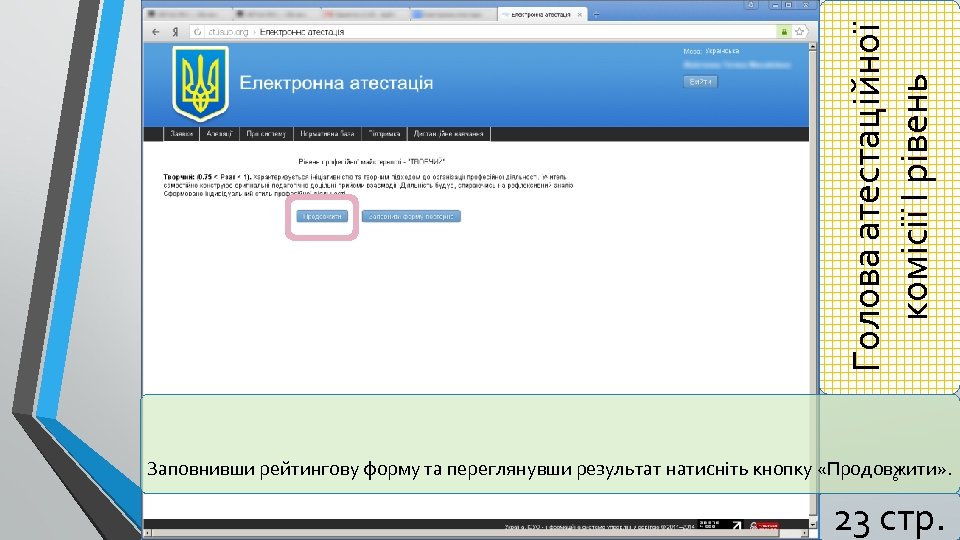Open the 'Дистанційне навчання' menu item
Image resolution: width=960 pixels, height=540 pixels.
[449, 133]
